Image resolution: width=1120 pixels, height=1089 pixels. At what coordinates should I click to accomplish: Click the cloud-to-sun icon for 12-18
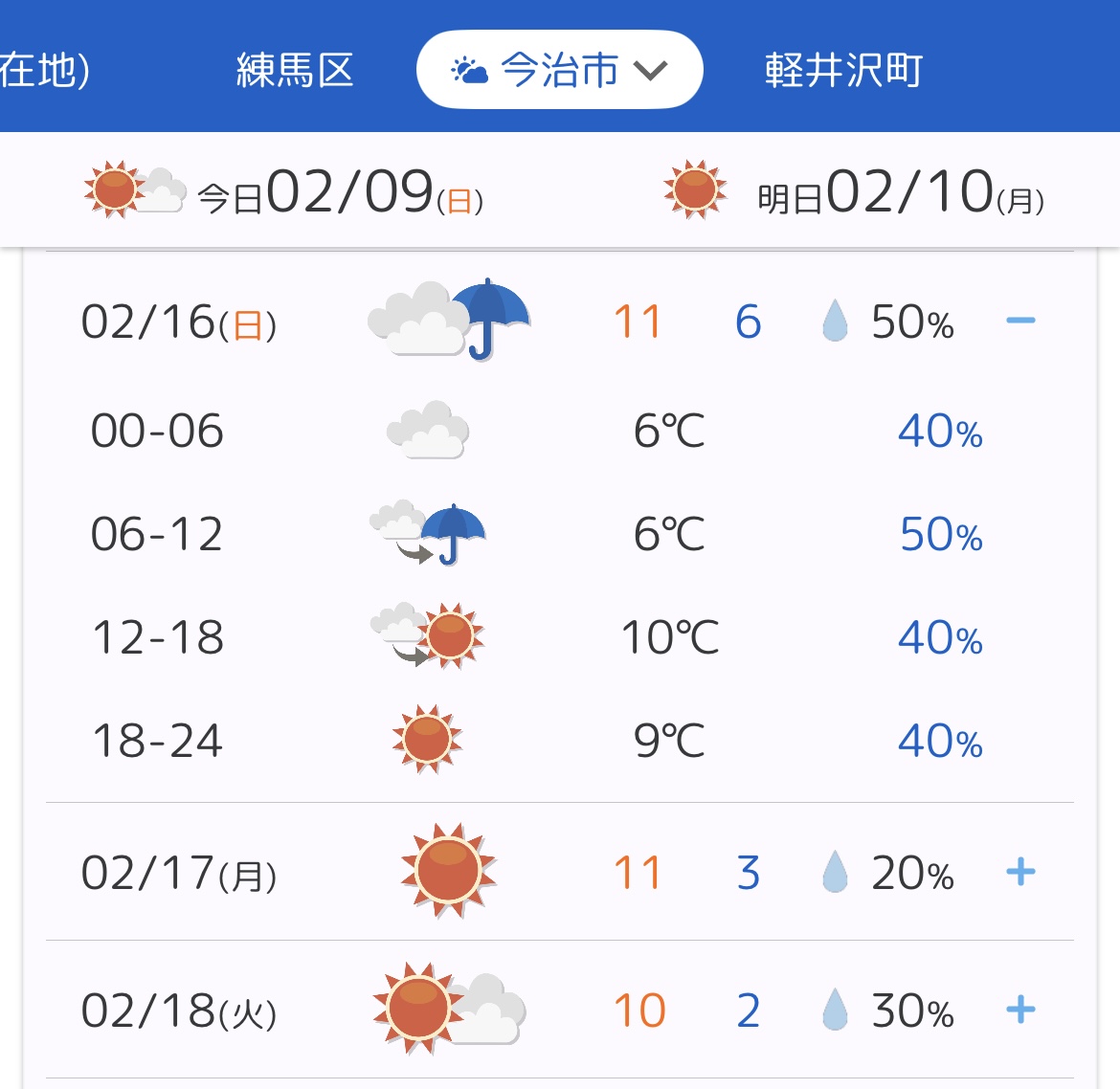(x=427, y=635)
